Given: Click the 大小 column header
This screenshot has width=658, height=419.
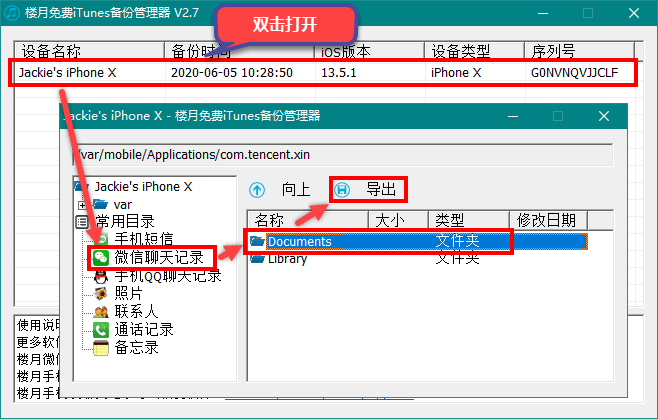Looking at the screenshot, I should click(x=398, y=219).
